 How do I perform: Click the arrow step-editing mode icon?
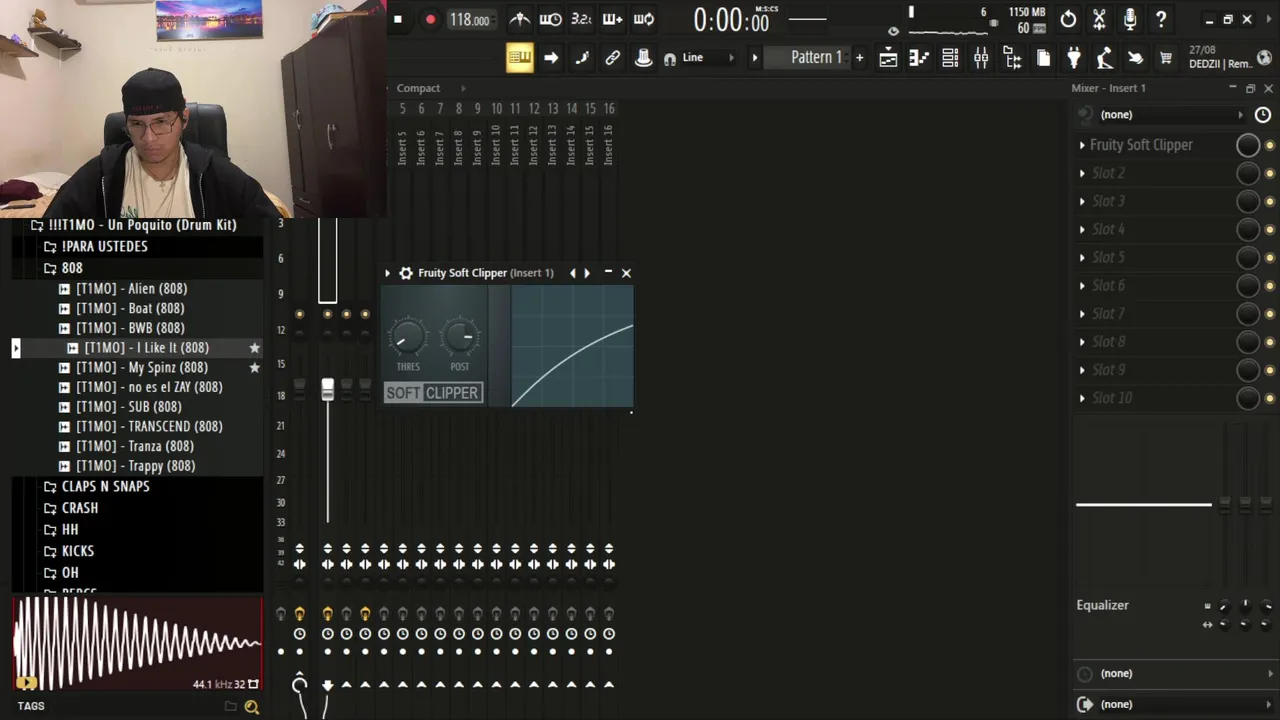[x=550, y=58]
